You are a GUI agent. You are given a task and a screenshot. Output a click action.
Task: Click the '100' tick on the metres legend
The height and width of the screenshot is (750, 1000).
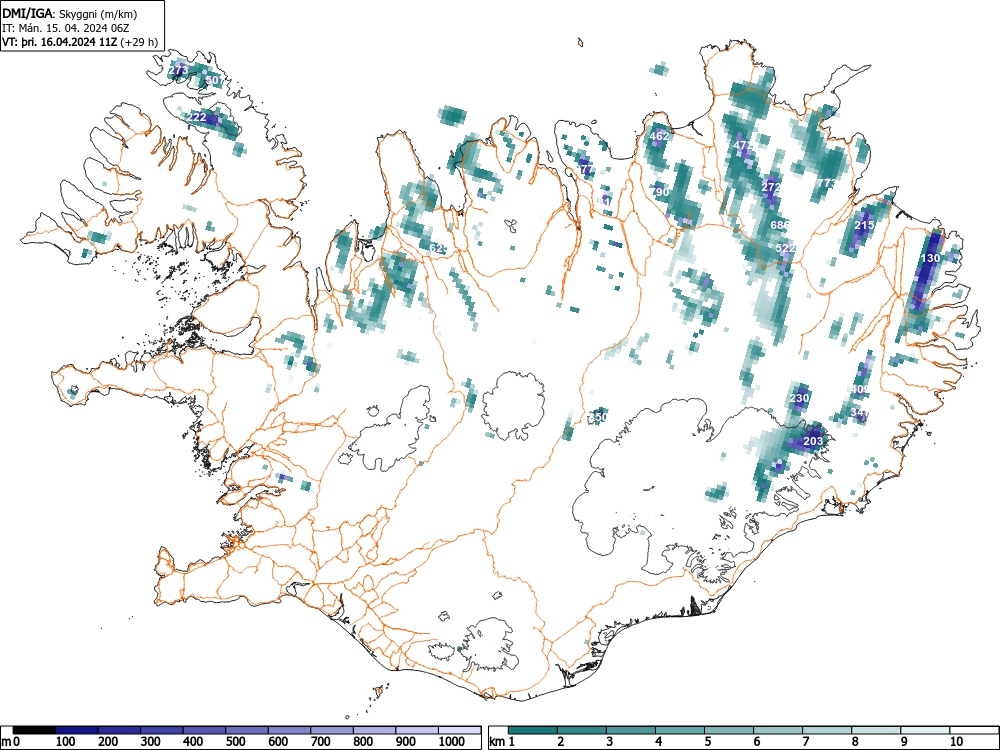pos(66,742)
